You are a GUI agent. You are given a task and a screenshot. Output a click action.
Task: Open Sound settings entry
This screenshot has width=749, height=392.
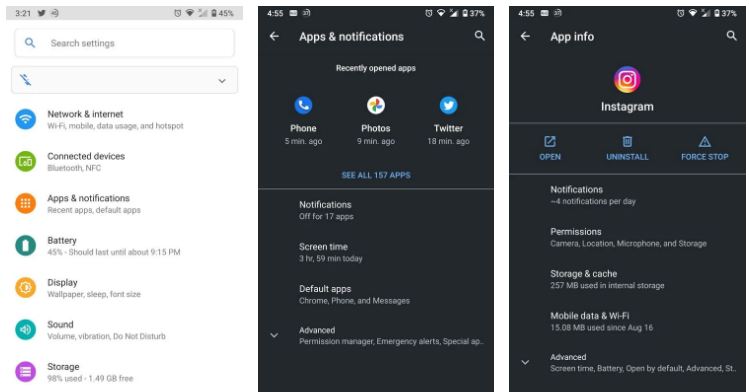124,329
